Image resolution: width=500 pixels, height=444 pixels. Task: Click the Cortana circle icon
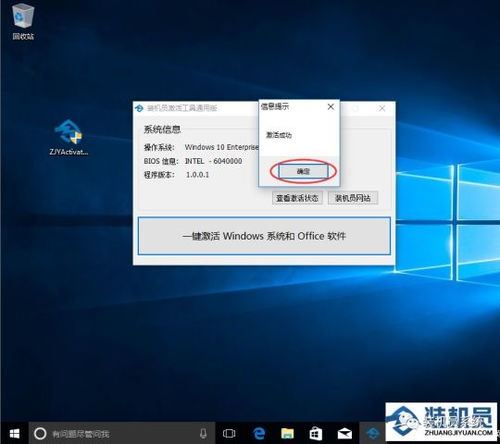pyautogui.click(x=40, y=433)
